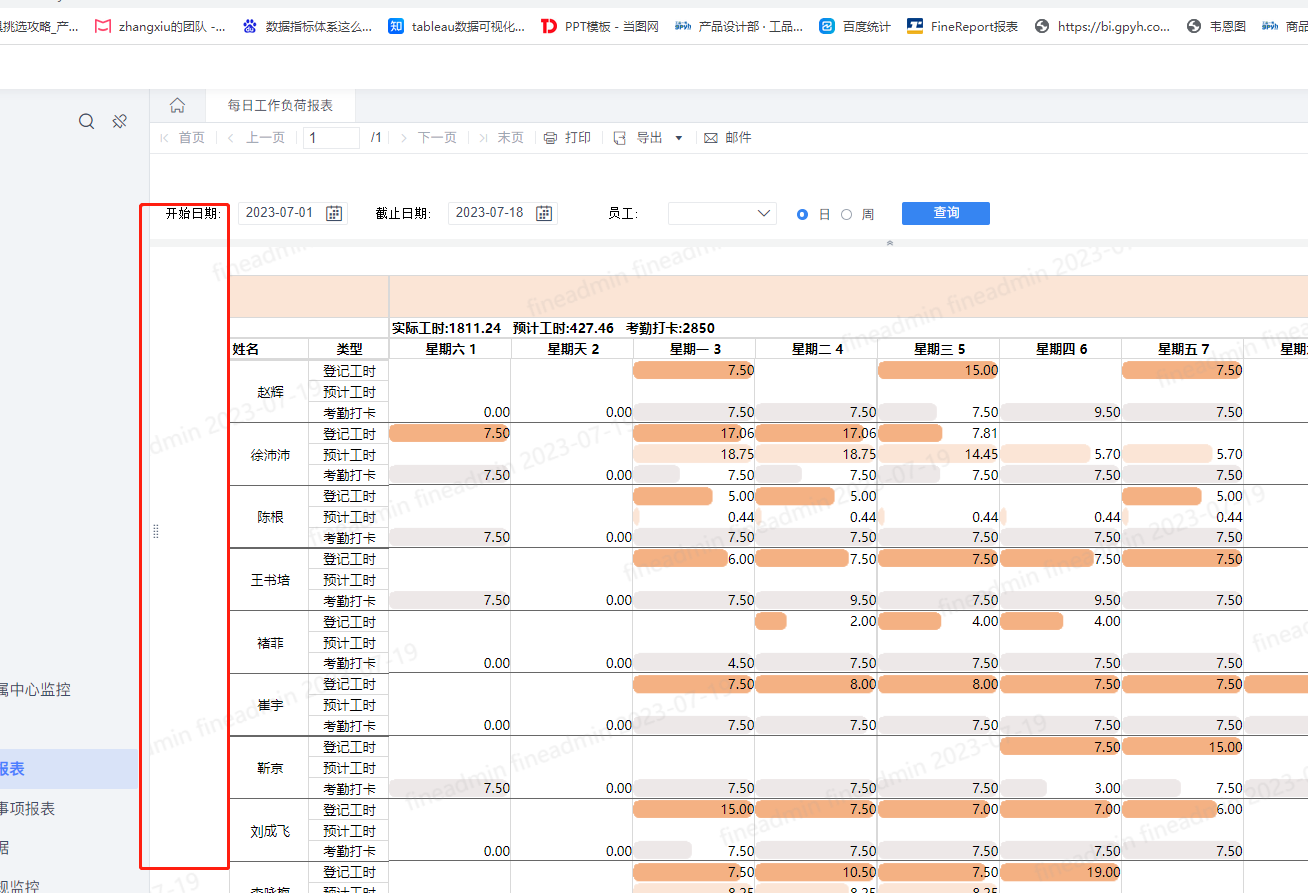Viewport: 1308px width, 893px height.
Task: Click the 预计工时:427.46 summary text
Action: [x=563, y=328]
